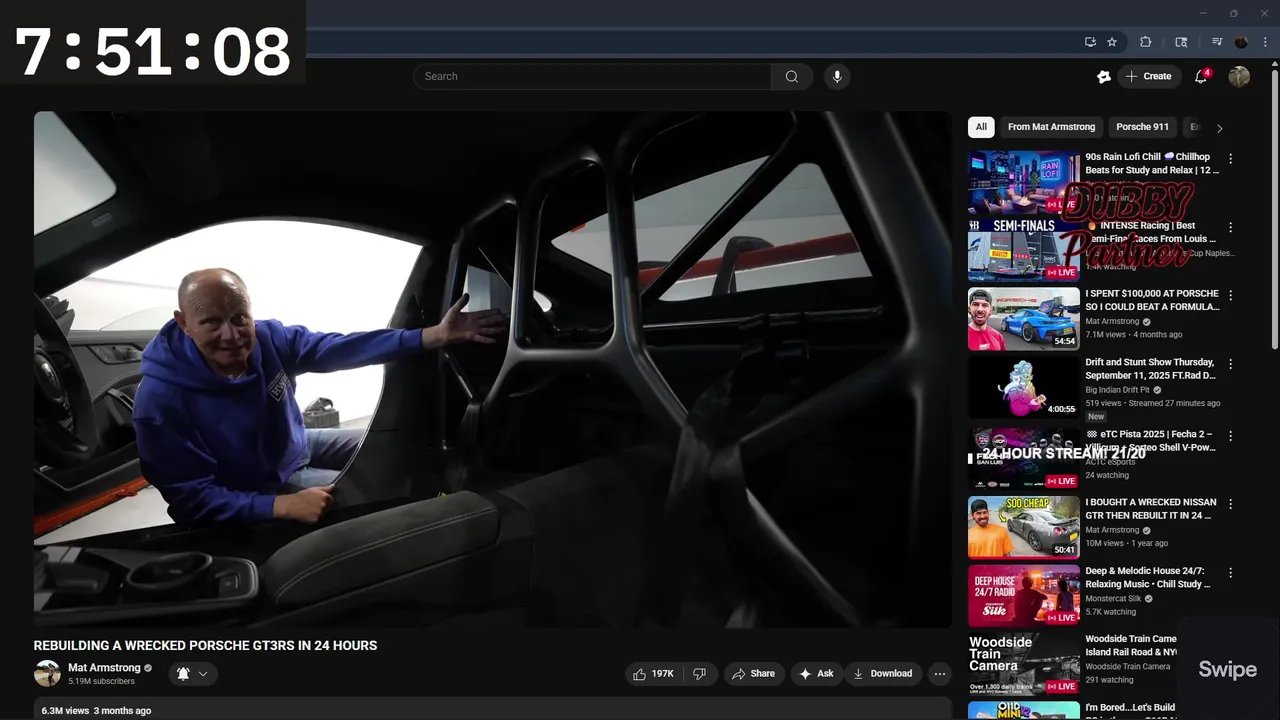Viewport: 1280px width, 720px height.
Task: Open Mat Armstrong channel name link
Action: click(104, 668)
